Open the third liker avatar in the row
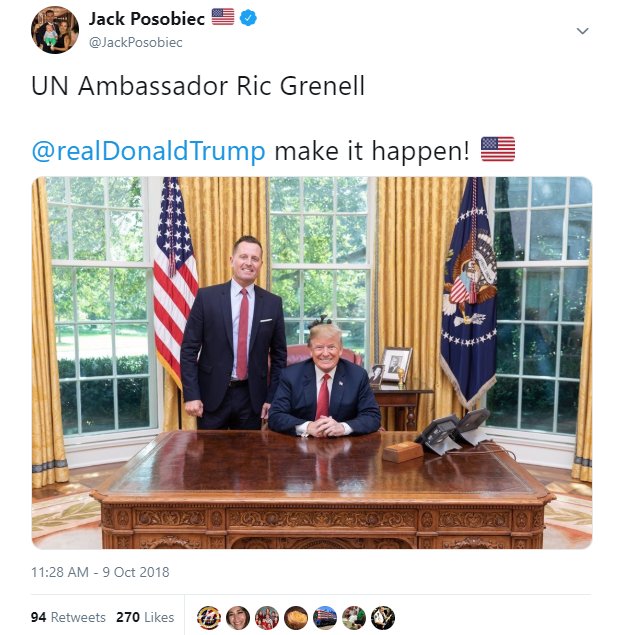 [267, 618]
